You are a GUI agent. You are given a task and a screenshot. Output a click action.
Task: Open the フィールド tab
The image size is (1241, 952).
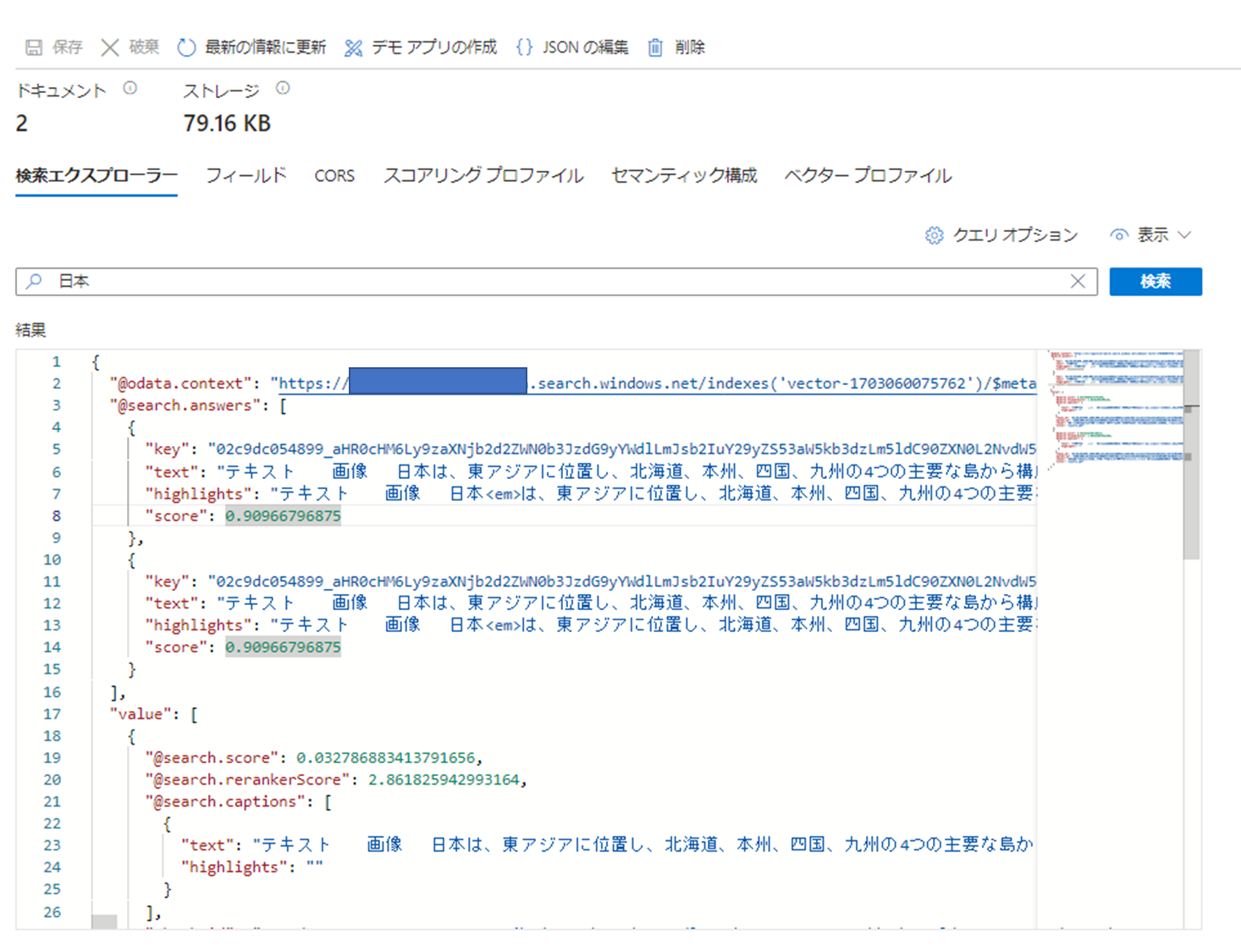coord(245,175)
